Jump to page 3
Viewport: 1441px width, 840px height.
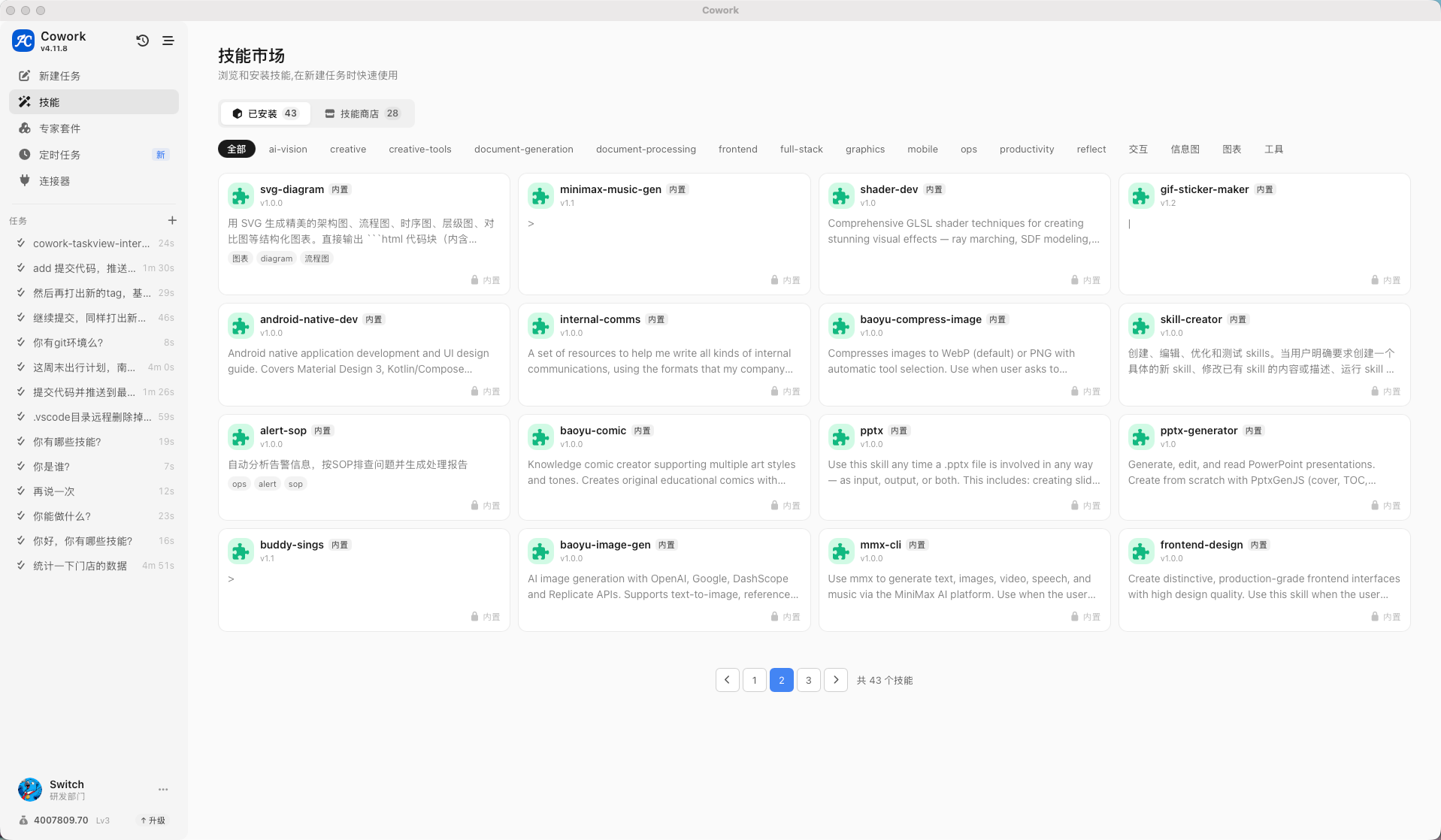point(809,680)
